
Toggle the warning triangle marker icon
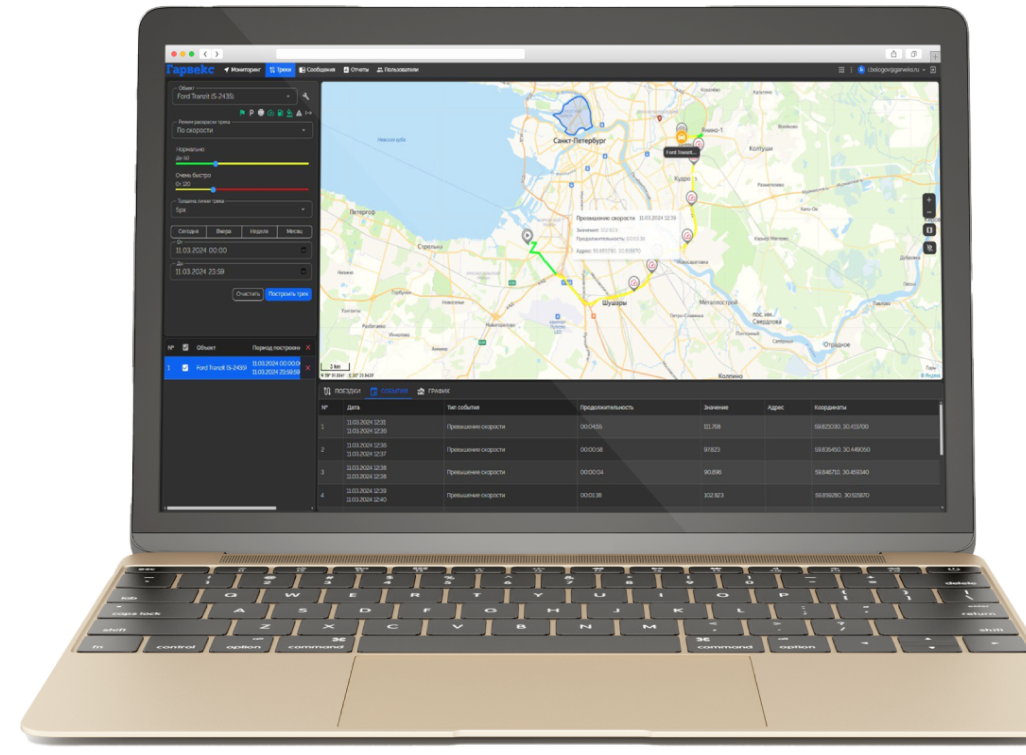tap(299, 113)
